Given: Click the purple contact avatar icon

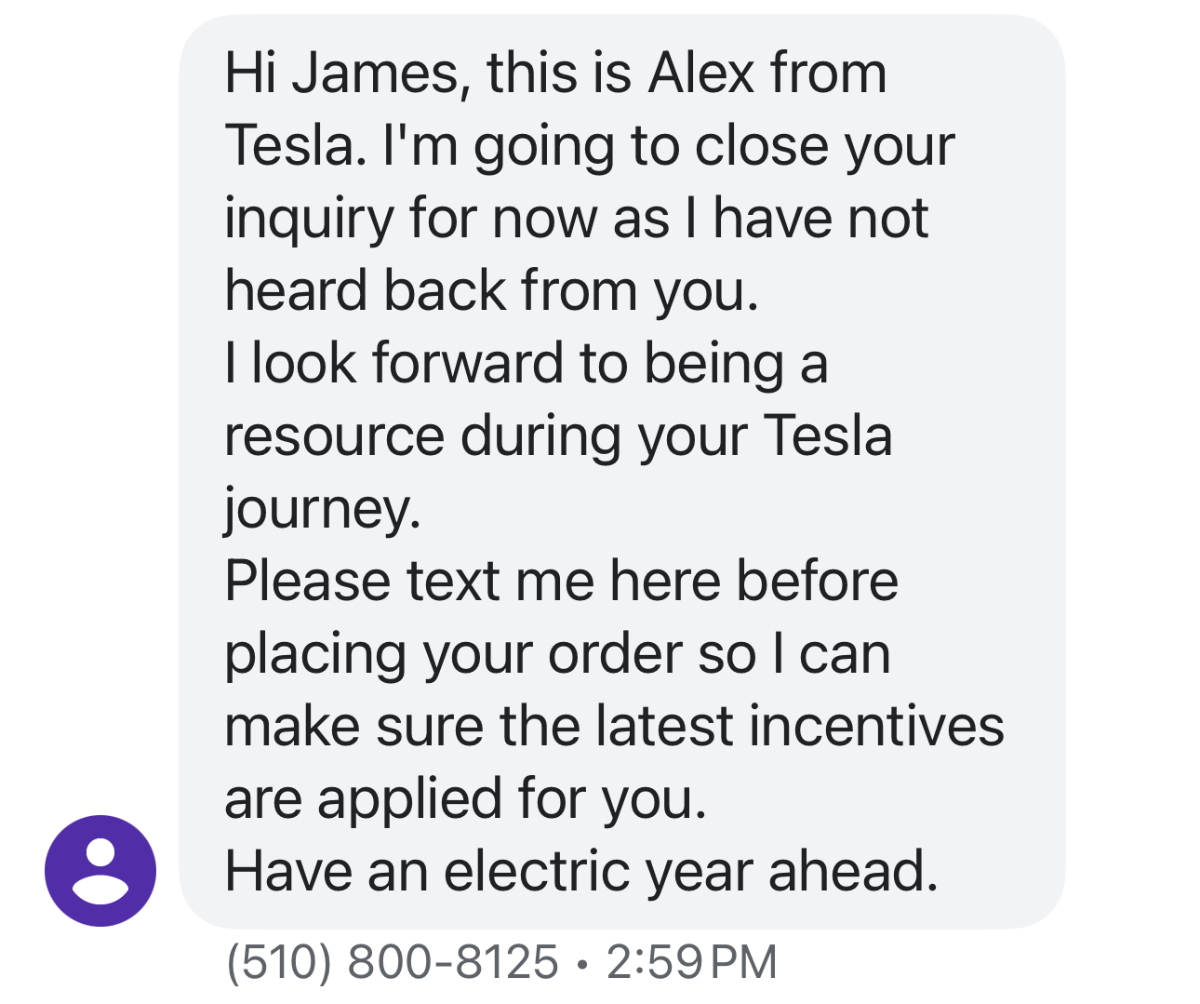Looking at the screenshot, I should pos(100,871).
